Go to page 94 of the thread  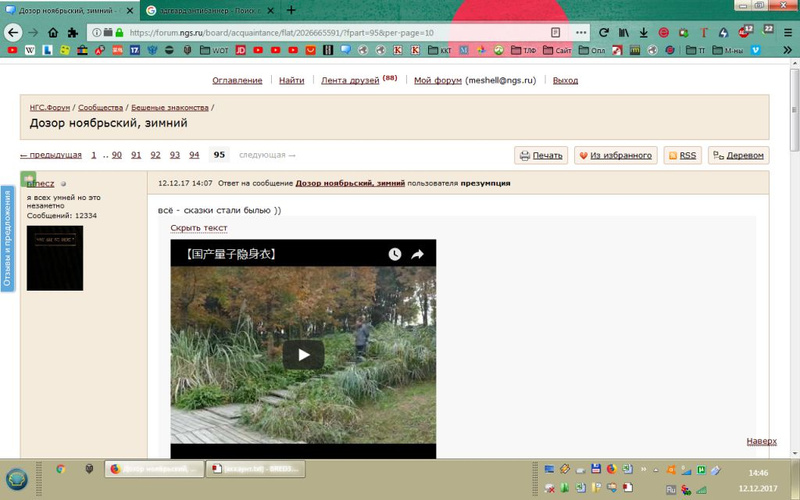pyautogui.click(x=194, y=155)
